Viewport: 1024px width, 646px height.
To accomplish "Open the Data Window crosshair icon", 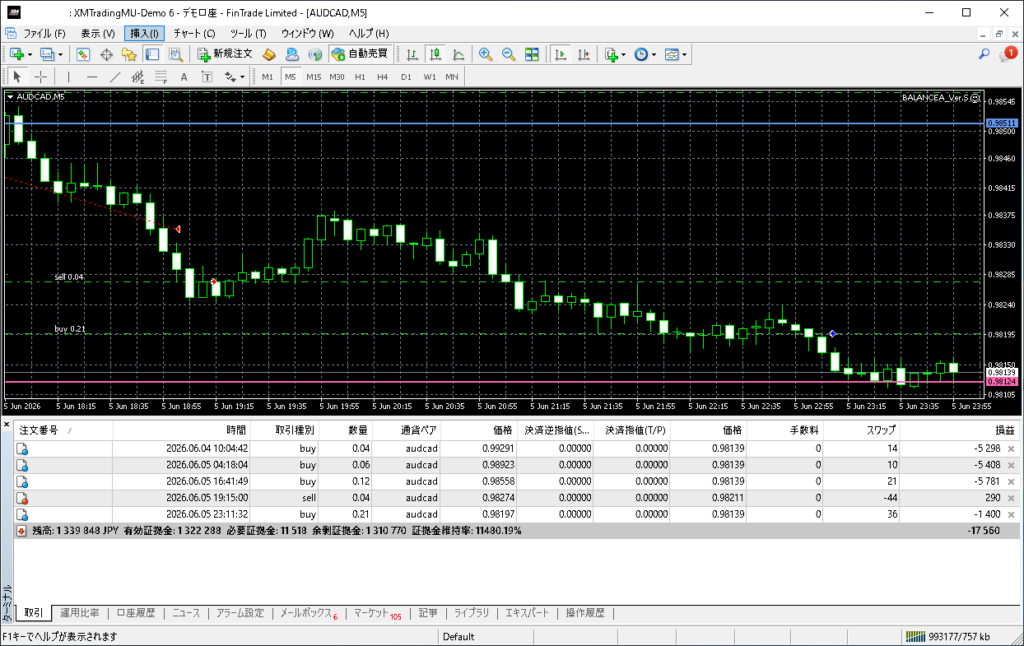I will [106, 54].
